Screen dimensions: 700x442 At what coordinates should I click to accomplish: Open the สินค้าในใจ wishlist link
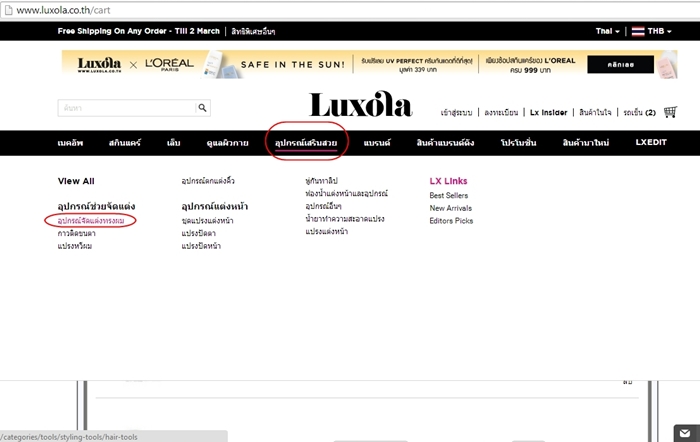595,113
